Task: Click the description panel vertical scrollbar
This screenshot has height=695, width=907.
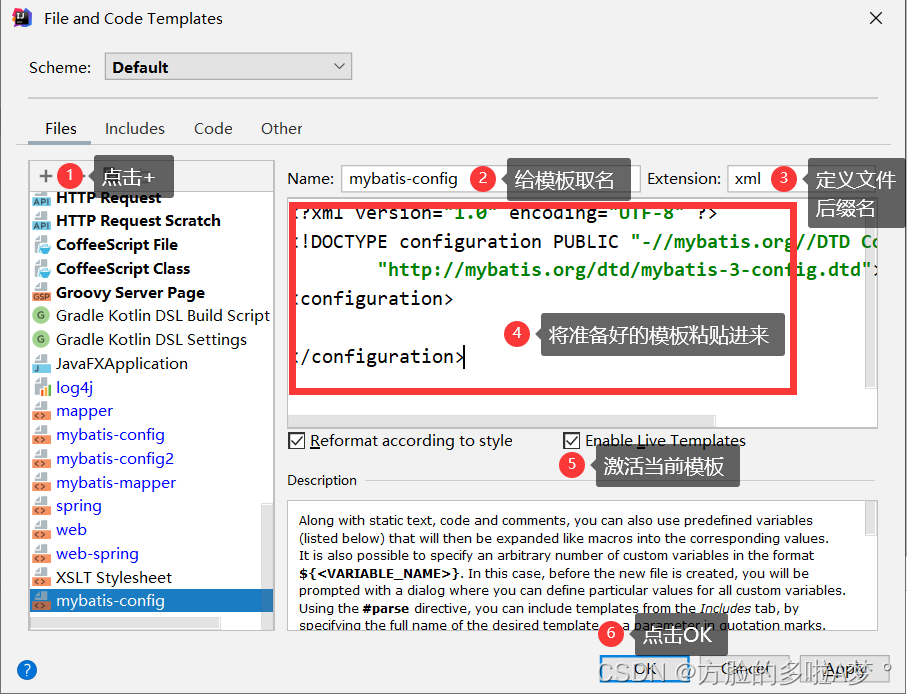Action: click(x=871, y=519)
